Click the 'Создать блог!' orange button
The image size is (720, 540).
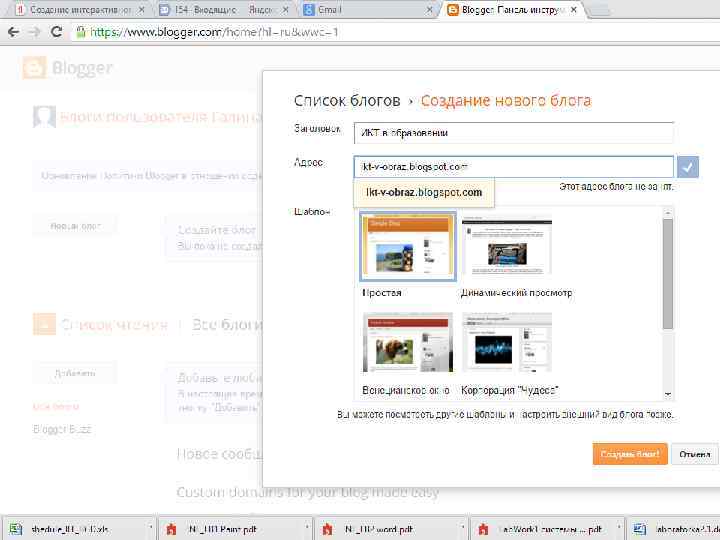[630, 454]
